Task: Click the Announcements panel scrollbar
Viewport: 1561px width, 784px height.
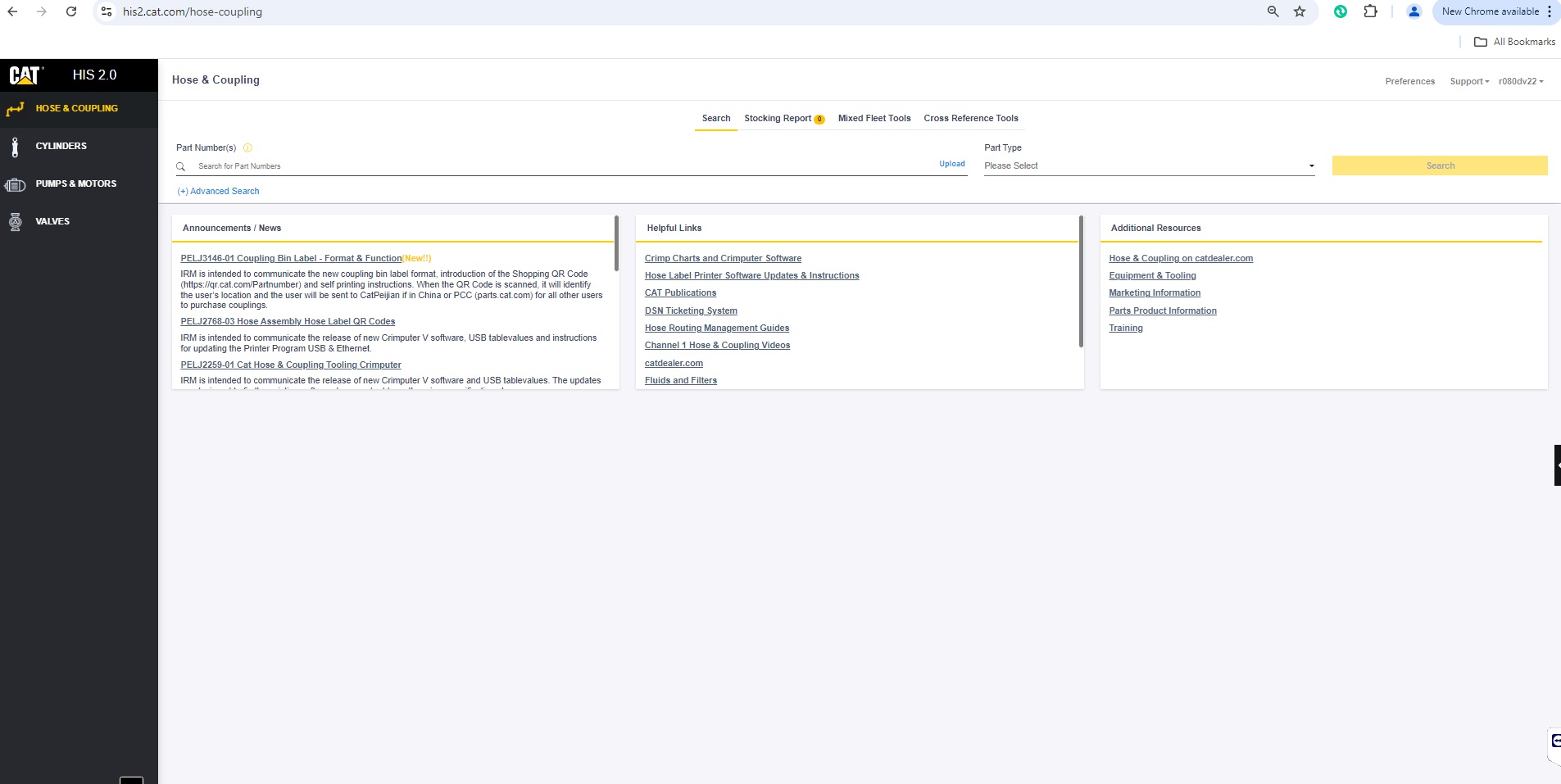Action: [x=616, y=244]
